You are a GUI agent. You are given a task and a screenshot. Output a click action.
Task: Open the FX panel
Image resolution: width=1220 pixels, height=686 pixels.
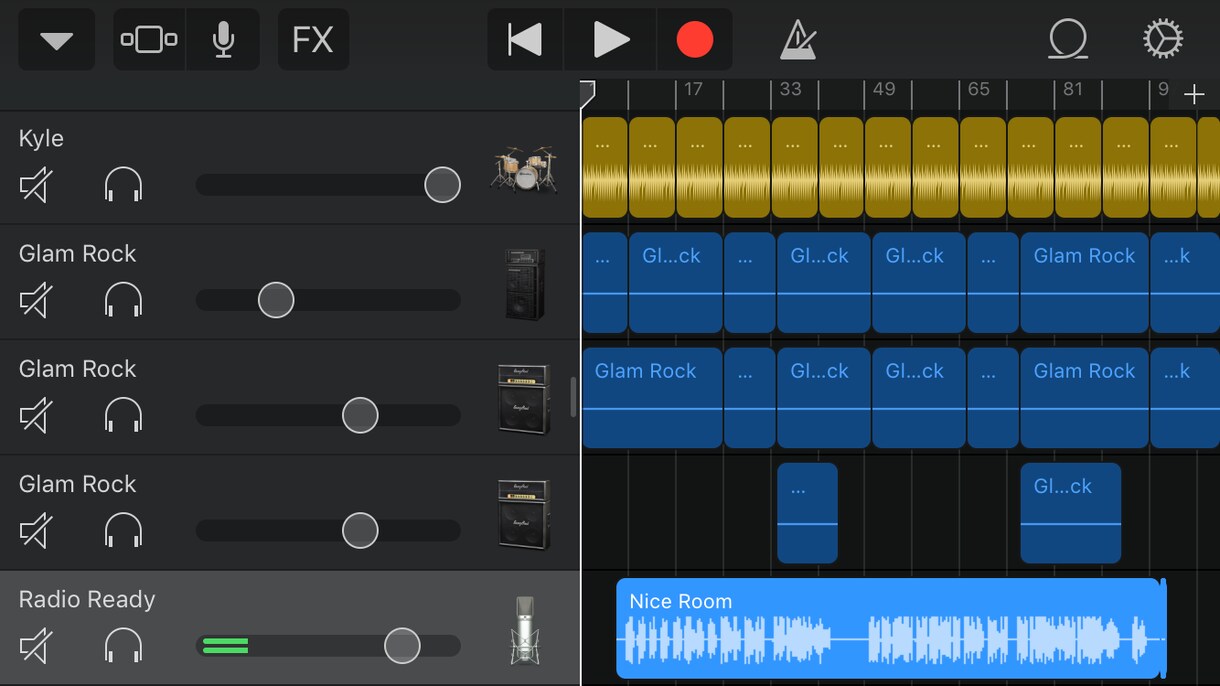pos(313,40)
